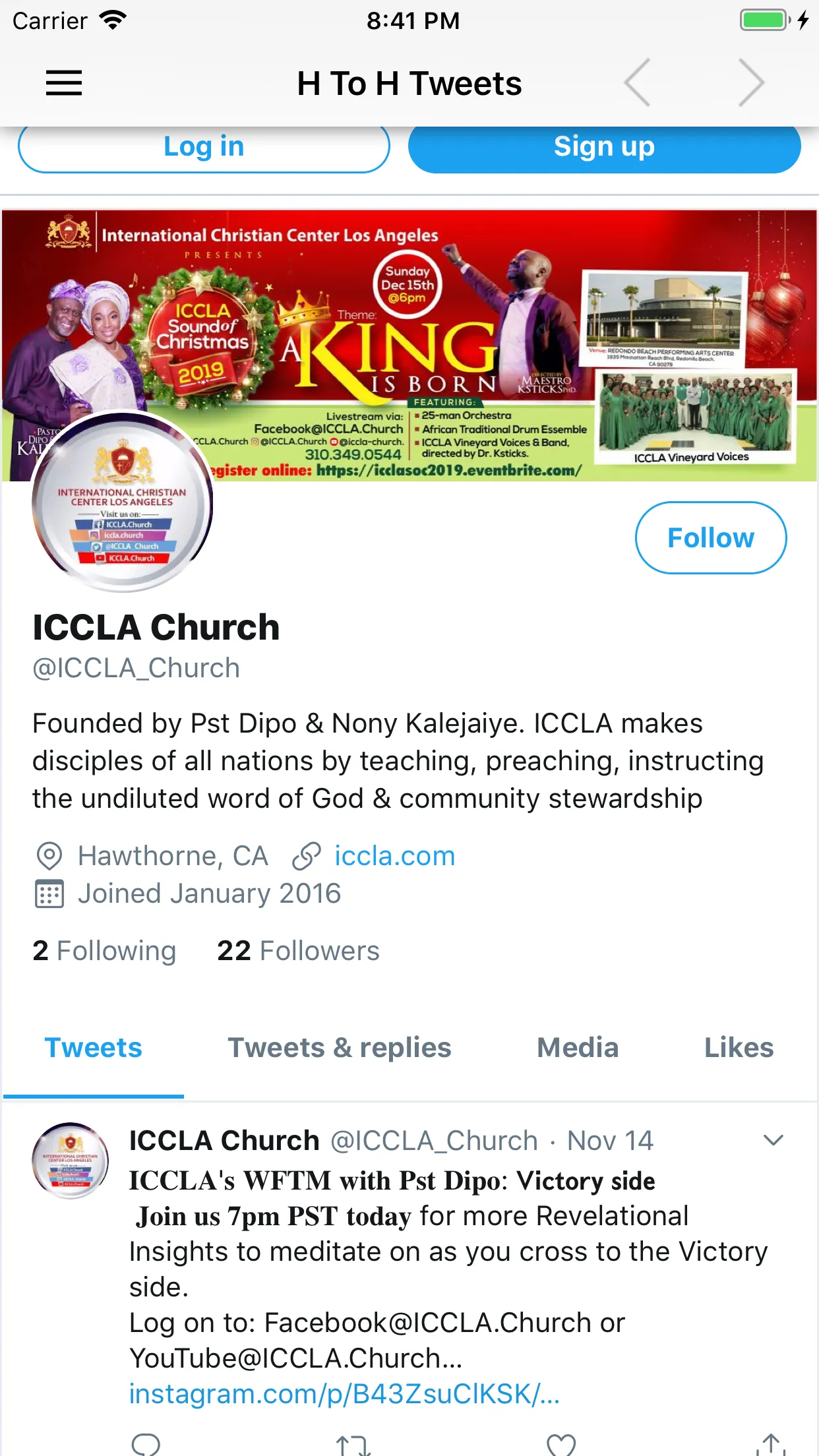The image size is (819, 1456).
Task: Open the ICCLA Church profile picture
Action: (122, 502)
